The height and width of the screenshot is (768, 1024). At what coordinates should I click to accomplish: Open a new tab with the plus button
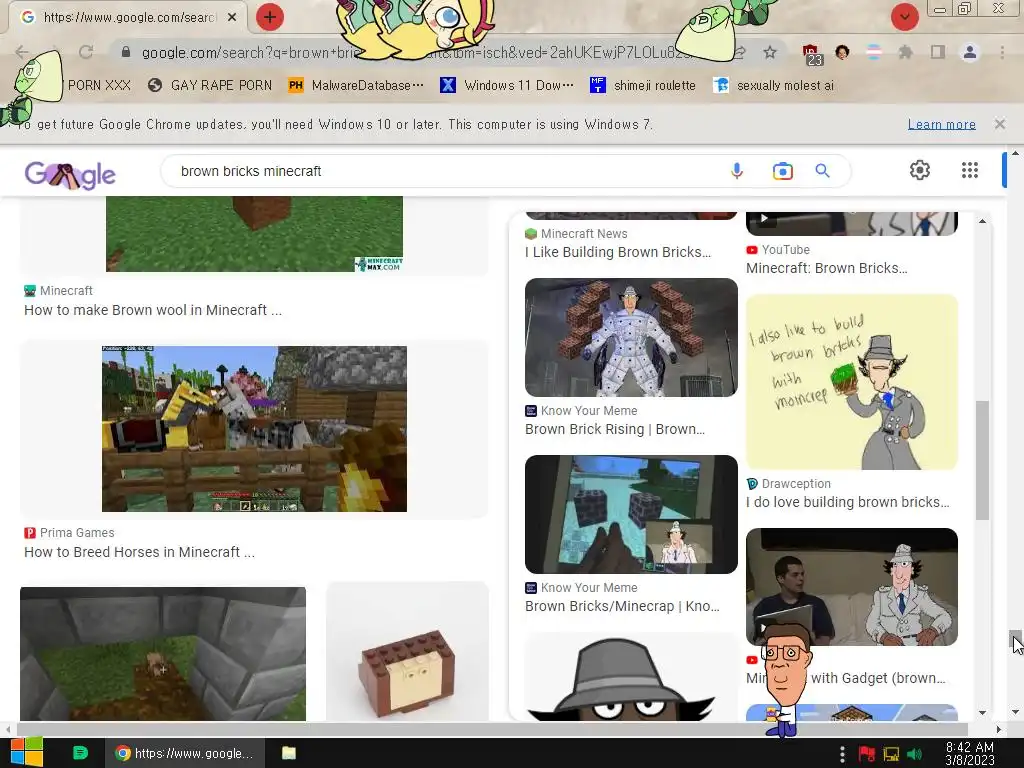click(x=270, y=17)
